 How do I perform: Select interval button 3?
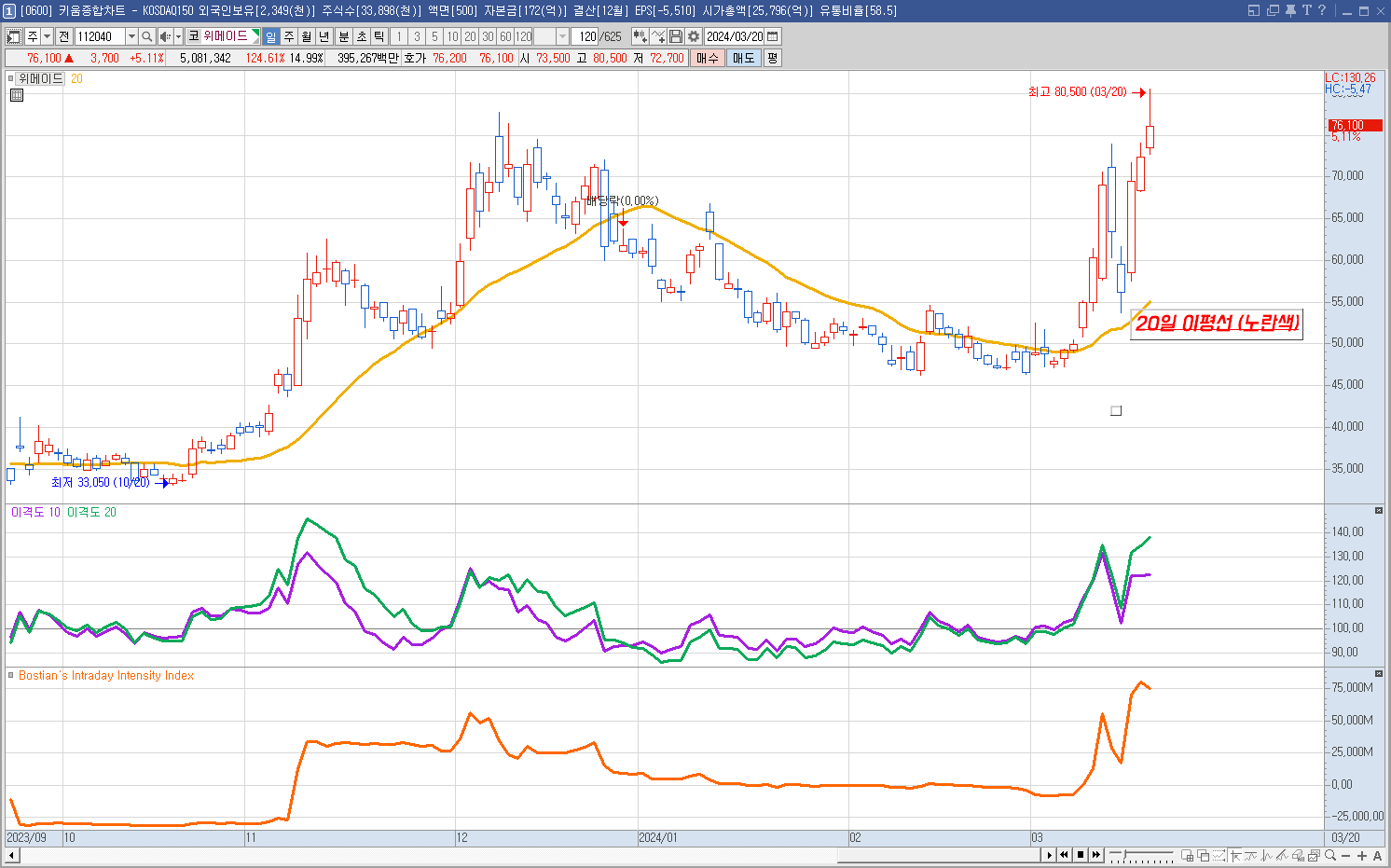[417, 36]
